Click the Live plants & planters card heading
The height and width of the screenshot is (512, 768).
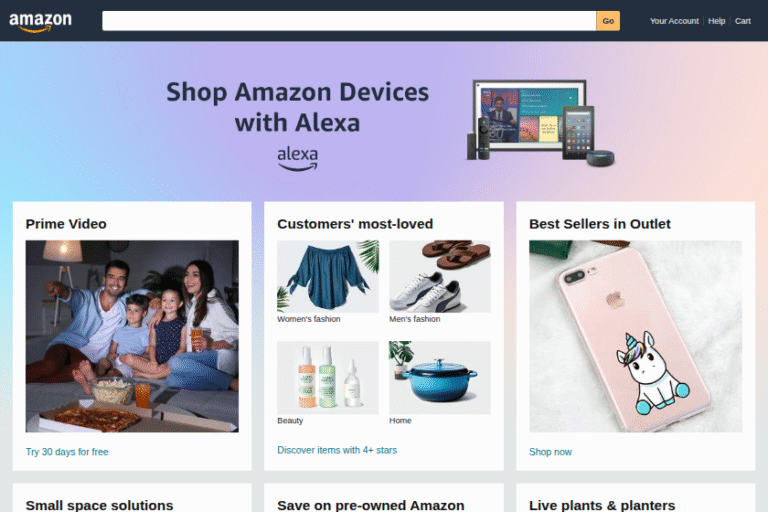(x=602, y=505)
